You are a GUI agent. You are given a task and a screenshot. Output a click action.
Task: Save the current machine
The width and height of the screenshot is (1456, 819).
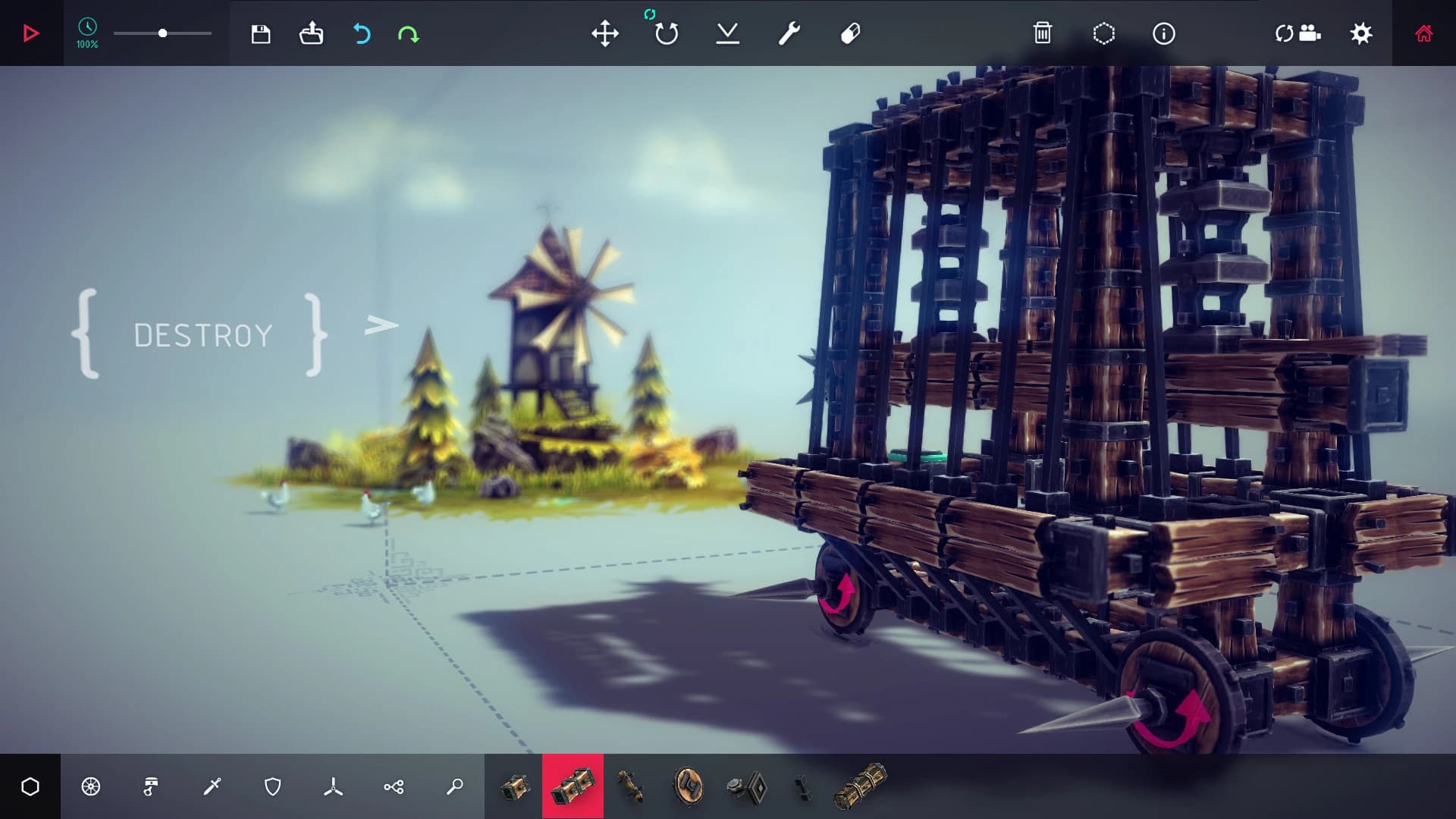260,33
